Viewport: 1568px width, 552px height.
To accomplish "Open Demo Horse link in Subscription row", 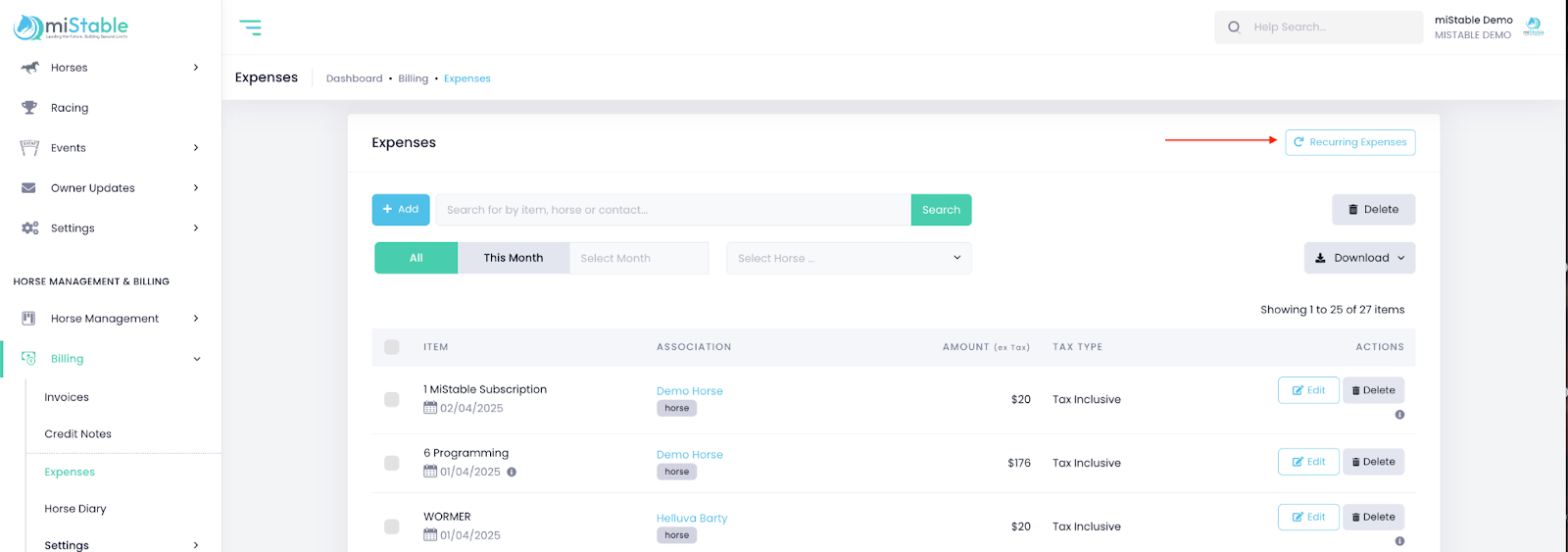I will click(x=690, y=391).
